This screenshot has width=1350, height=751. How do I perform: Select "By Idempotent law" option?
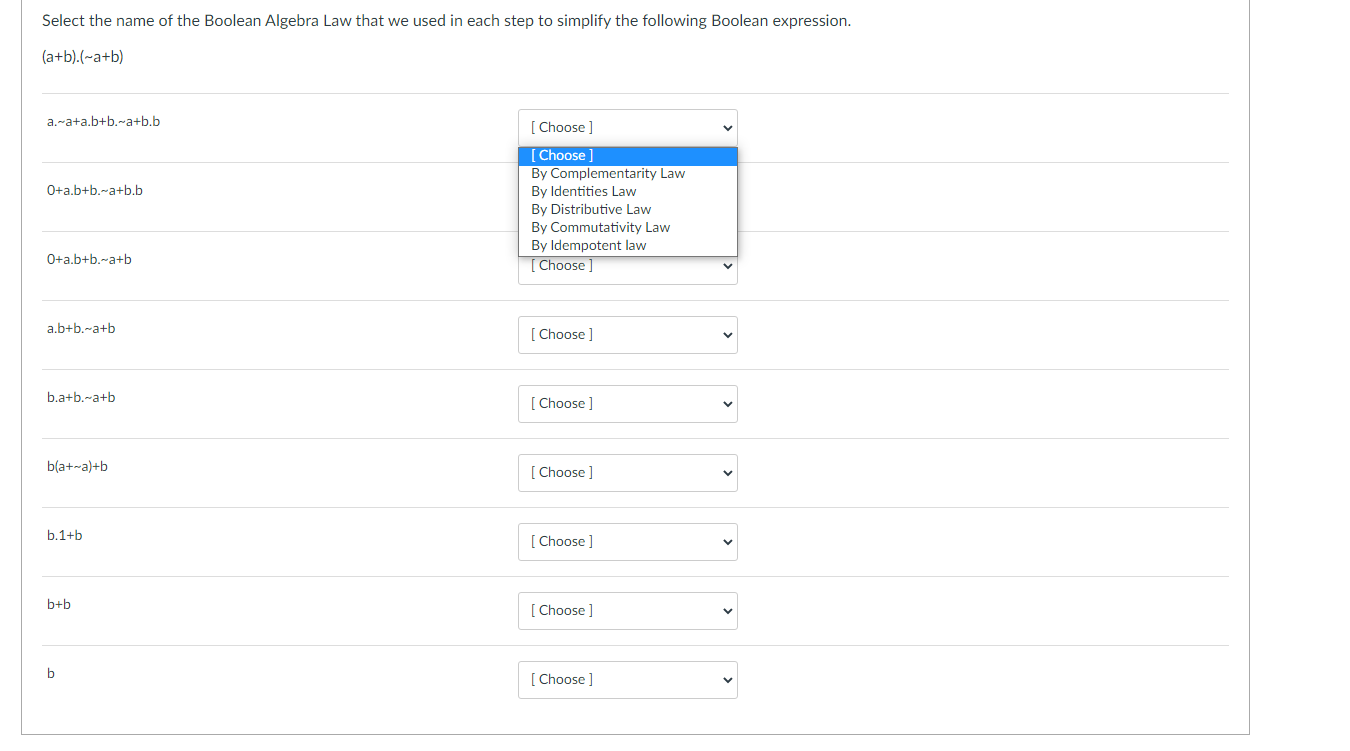tap(588, 245)
